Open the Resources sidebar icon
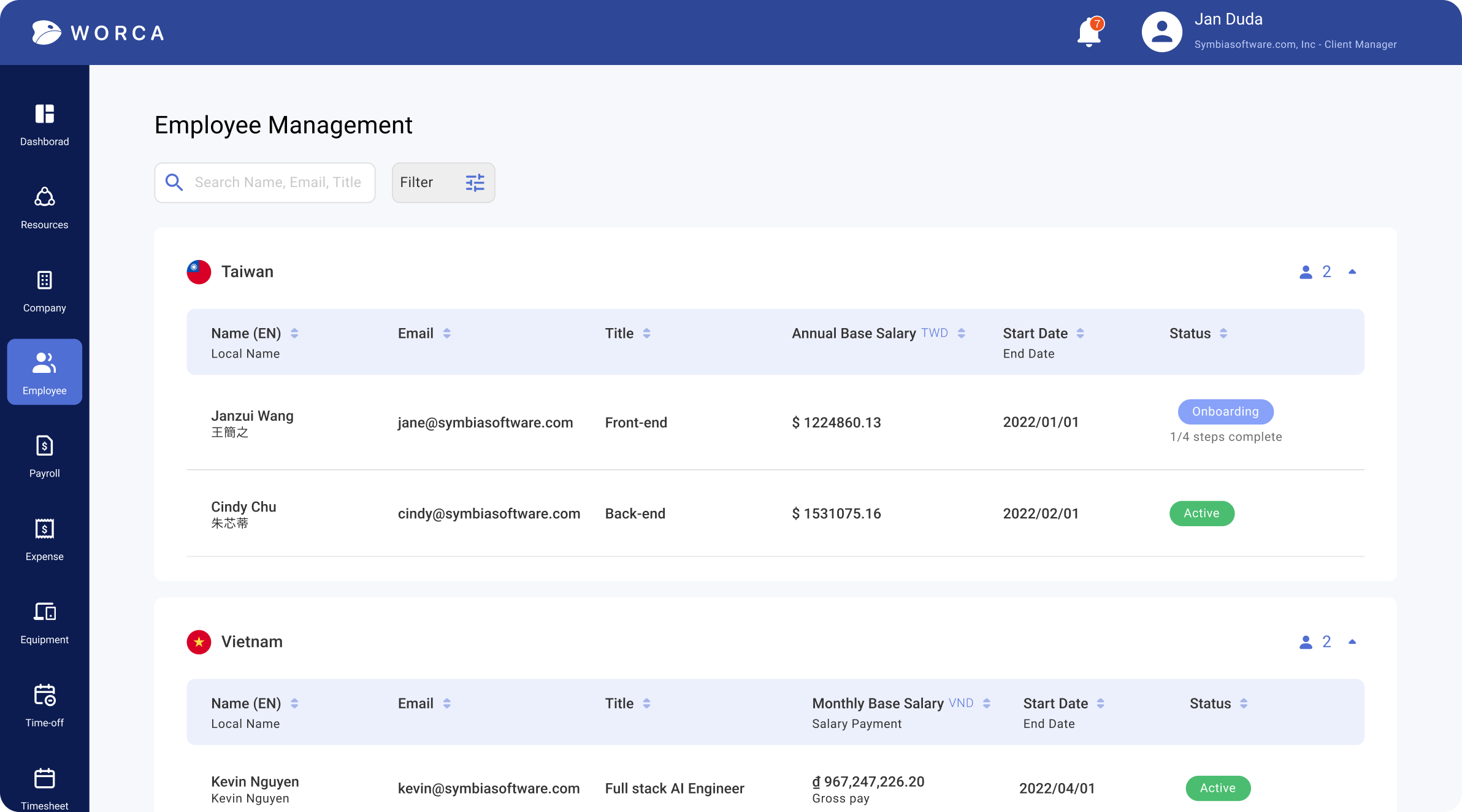Viewport: 1462px width, 812px height. pyautogui.click(x=44, y=197)
